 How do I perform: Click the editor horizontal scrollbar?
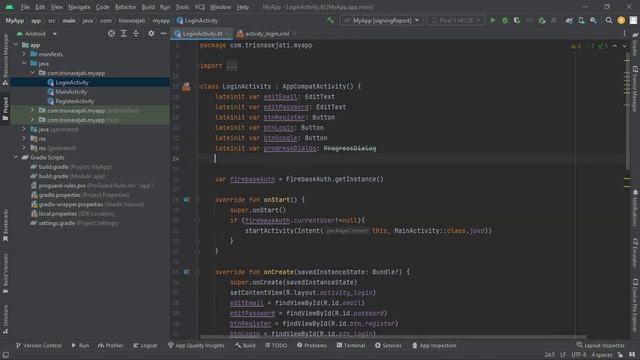click(393, 337)
